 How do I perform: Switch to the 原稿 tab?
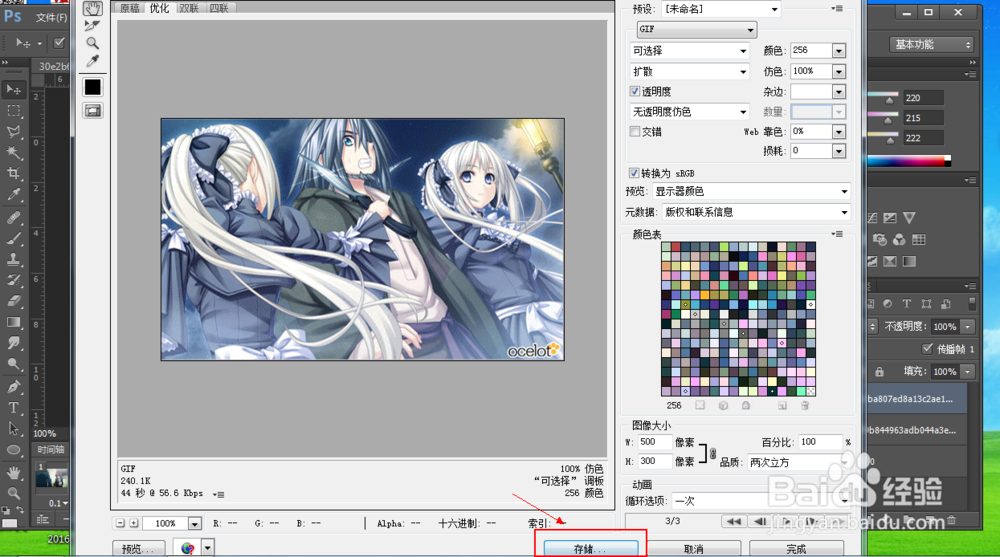[129, 8]
